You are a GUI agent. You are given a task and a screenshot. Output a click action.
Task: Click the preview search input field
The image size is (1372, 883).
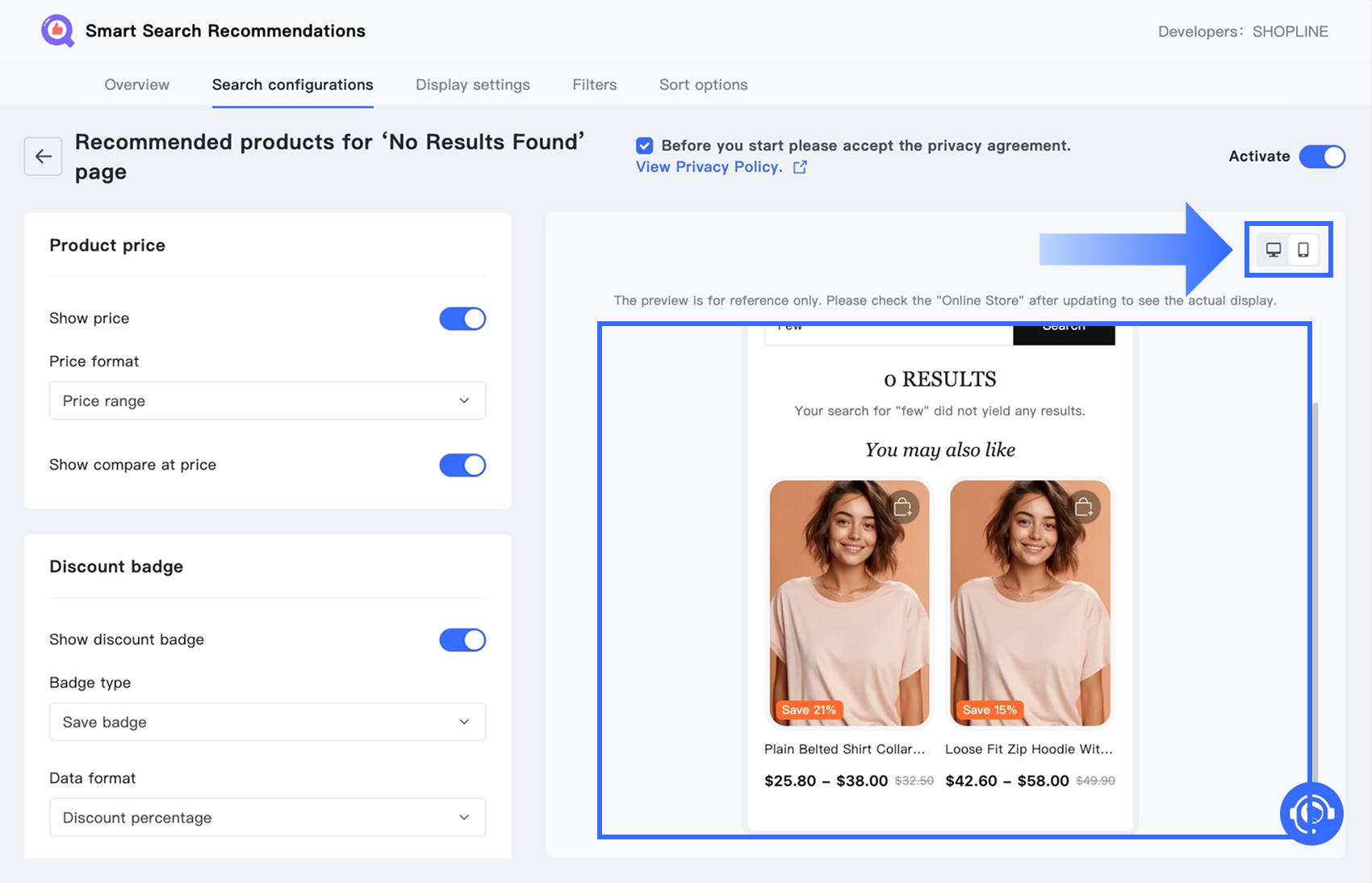click(889, 334)
